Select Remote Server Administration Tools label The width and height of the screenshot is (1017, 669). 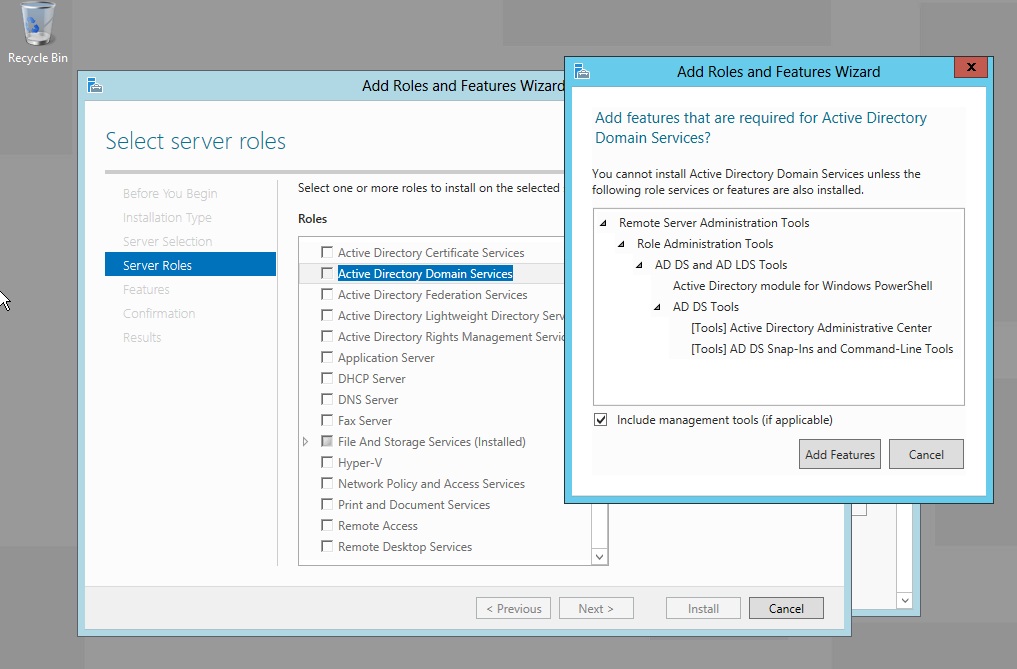click(714, 223)
